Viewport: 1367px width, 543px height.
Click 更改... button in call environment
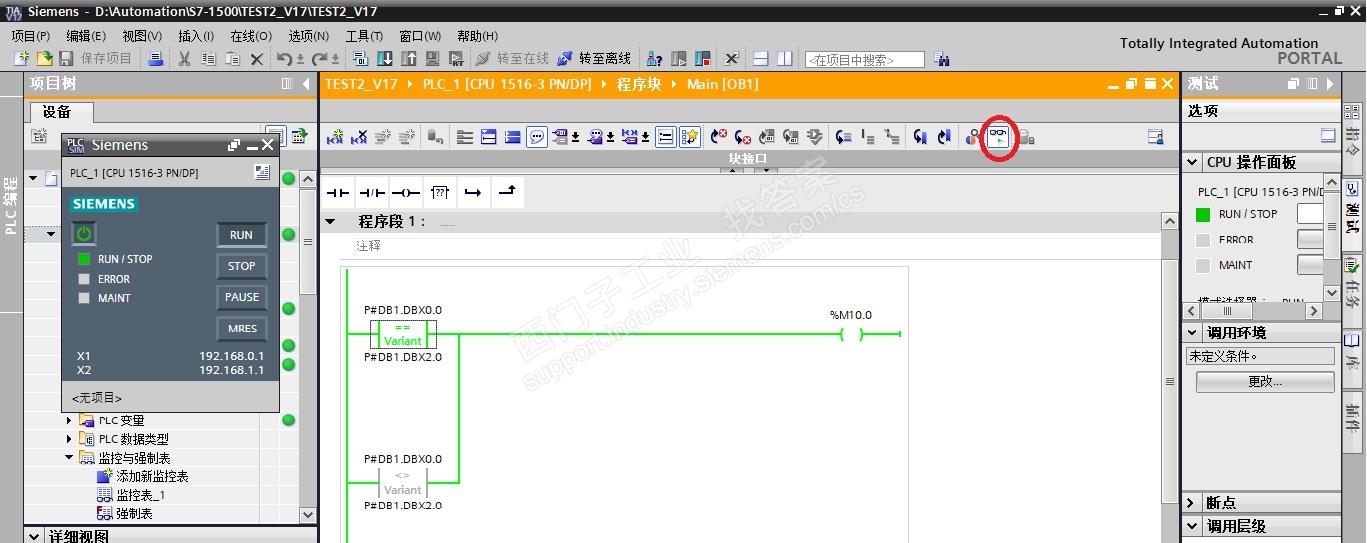point(1265,381)
